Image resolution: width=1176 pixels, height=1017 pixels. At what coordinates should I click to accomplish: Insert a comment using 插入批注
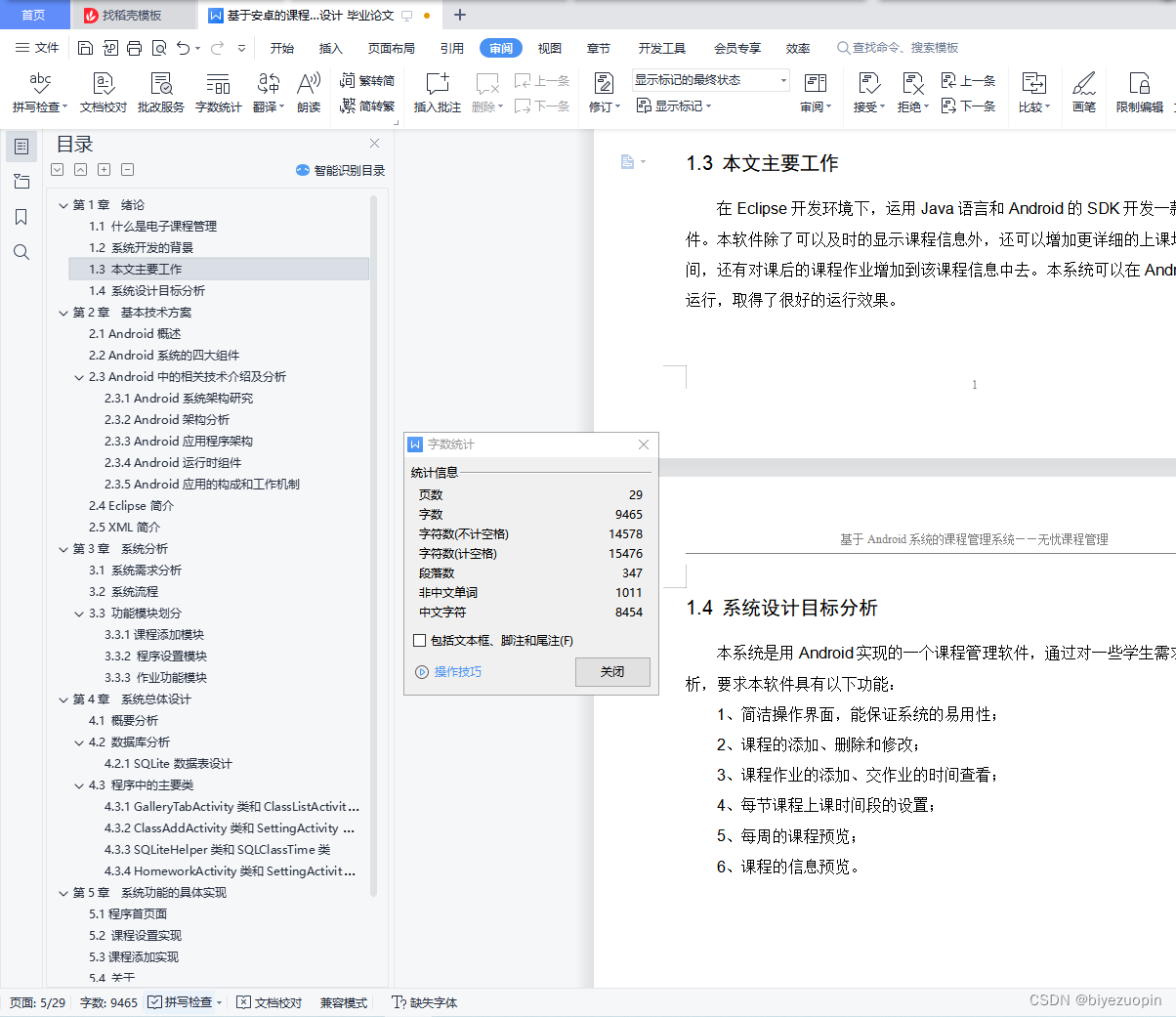pos(436,93)
